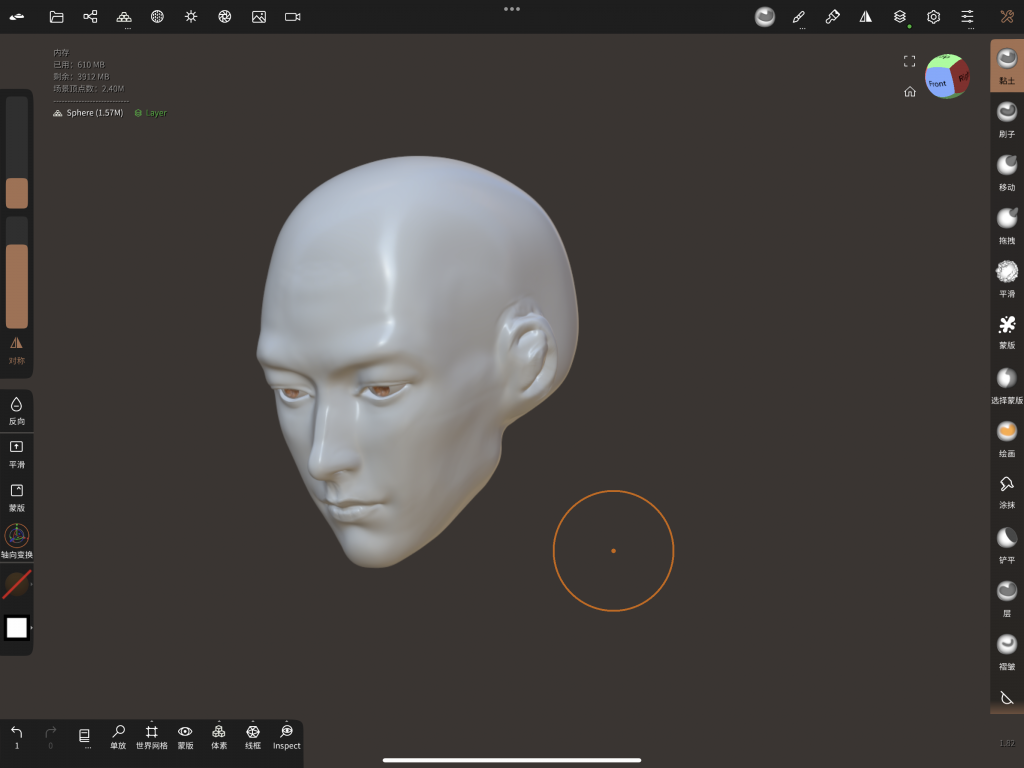
Task: Open the Files folder menu
Action: coord(57,17)
